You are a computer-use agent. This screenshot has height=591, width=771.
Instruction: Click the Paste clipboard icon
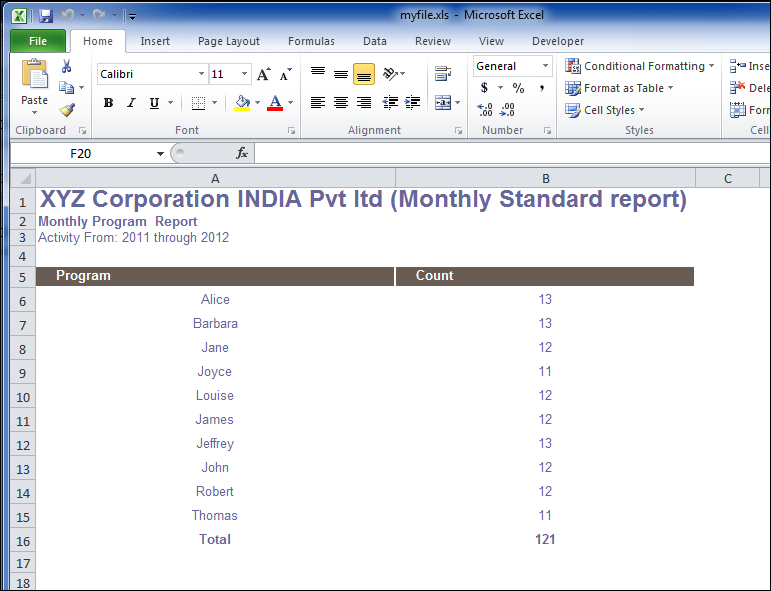(34, 76)
